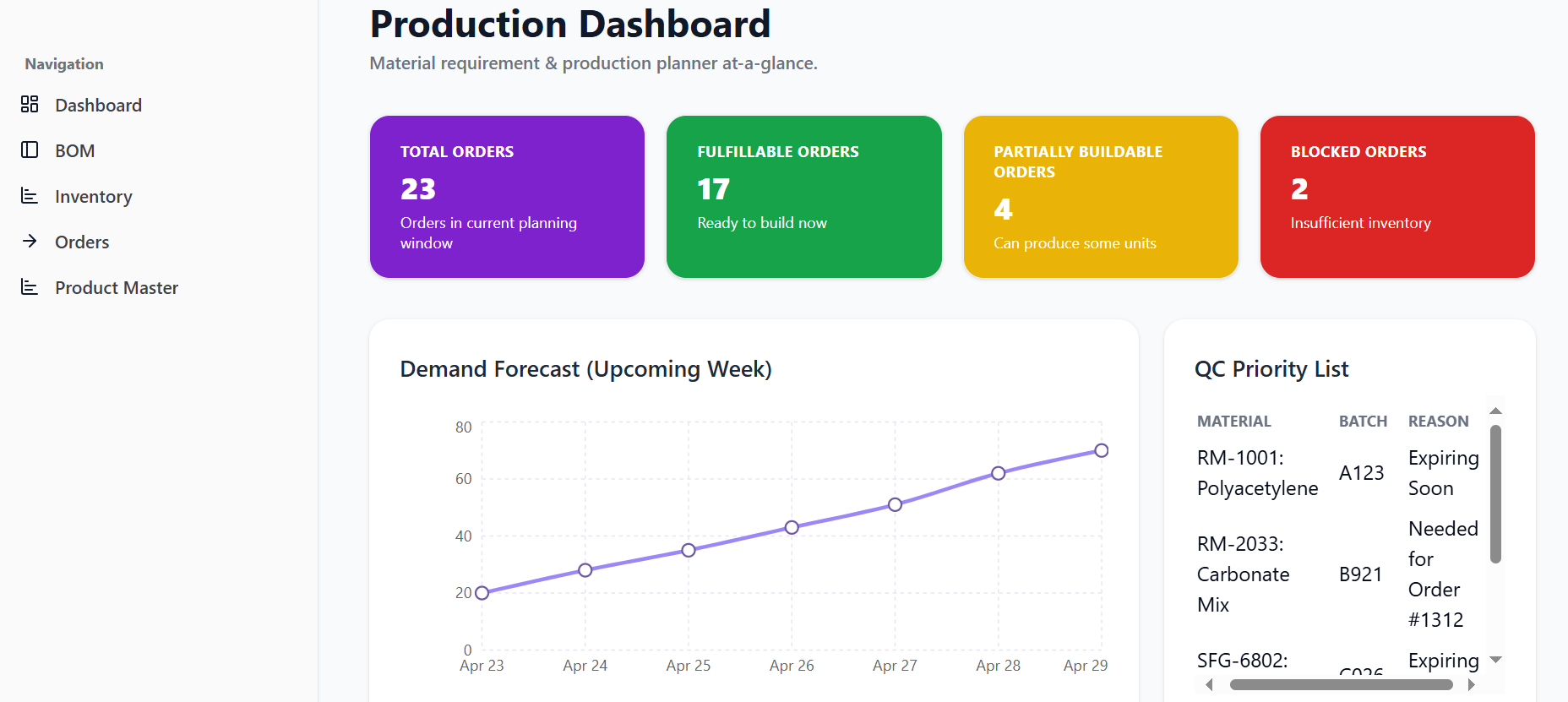This screenshot has width=1568, height=702.
Task: Open the Total Orders purple card
Action: pos(507,197)
